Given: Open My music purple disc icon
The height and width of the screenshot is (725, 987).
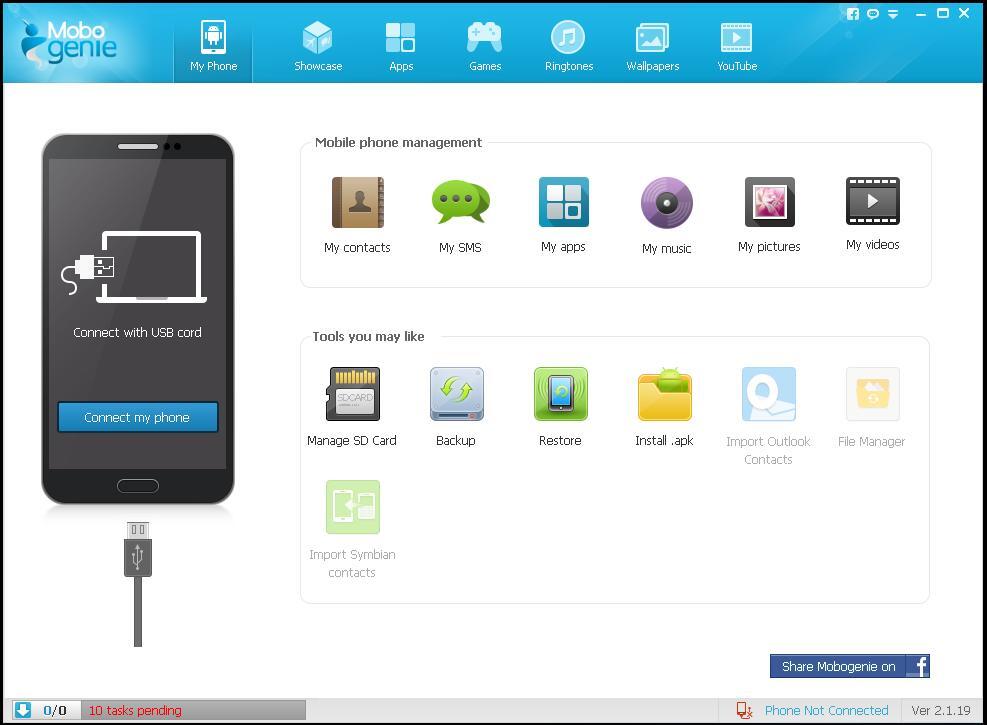Looking at the screenshot, I should click(x=667, y=203).
